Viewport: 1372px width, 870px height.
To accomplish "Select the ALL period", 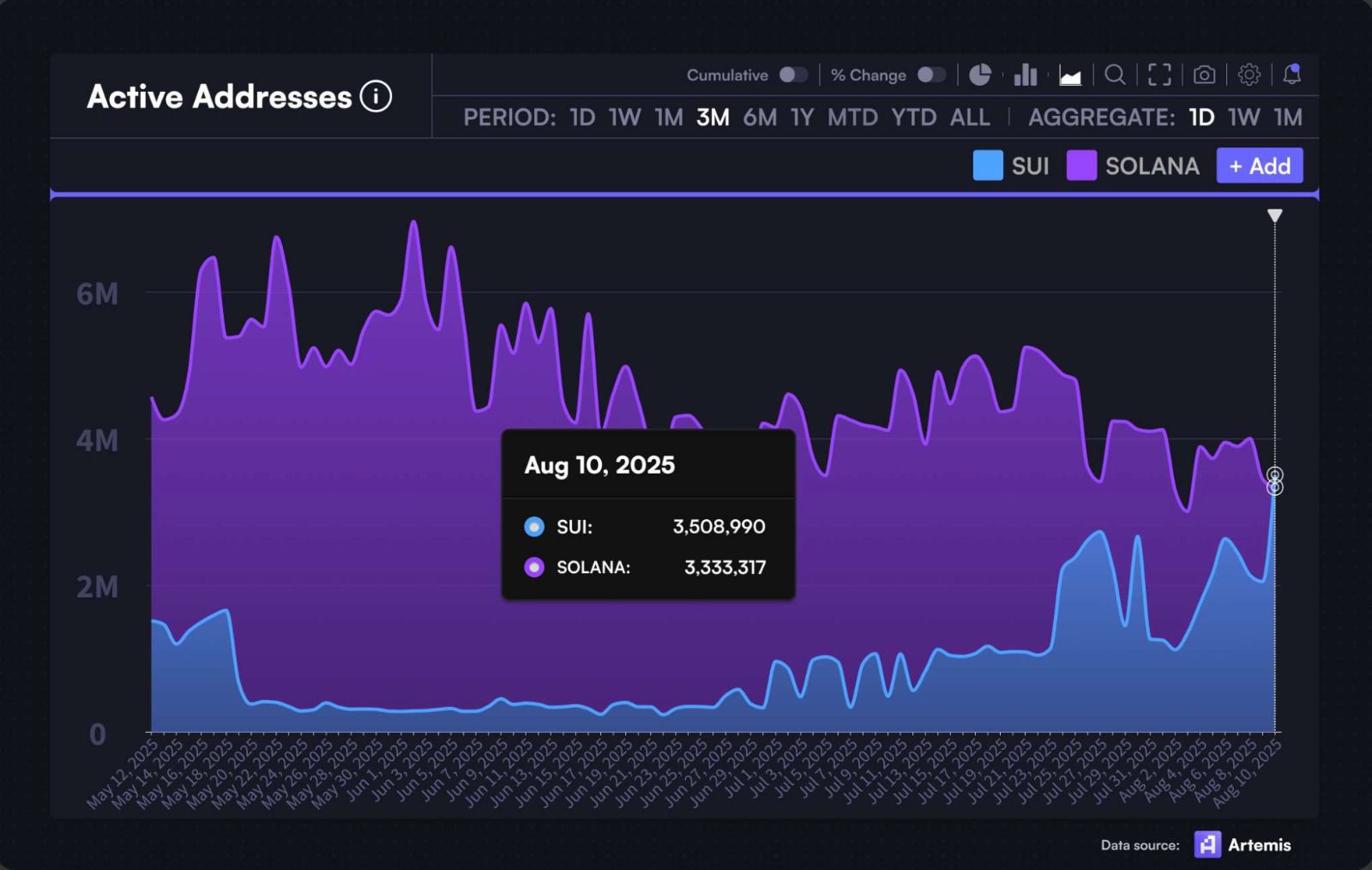I will 970,118.
